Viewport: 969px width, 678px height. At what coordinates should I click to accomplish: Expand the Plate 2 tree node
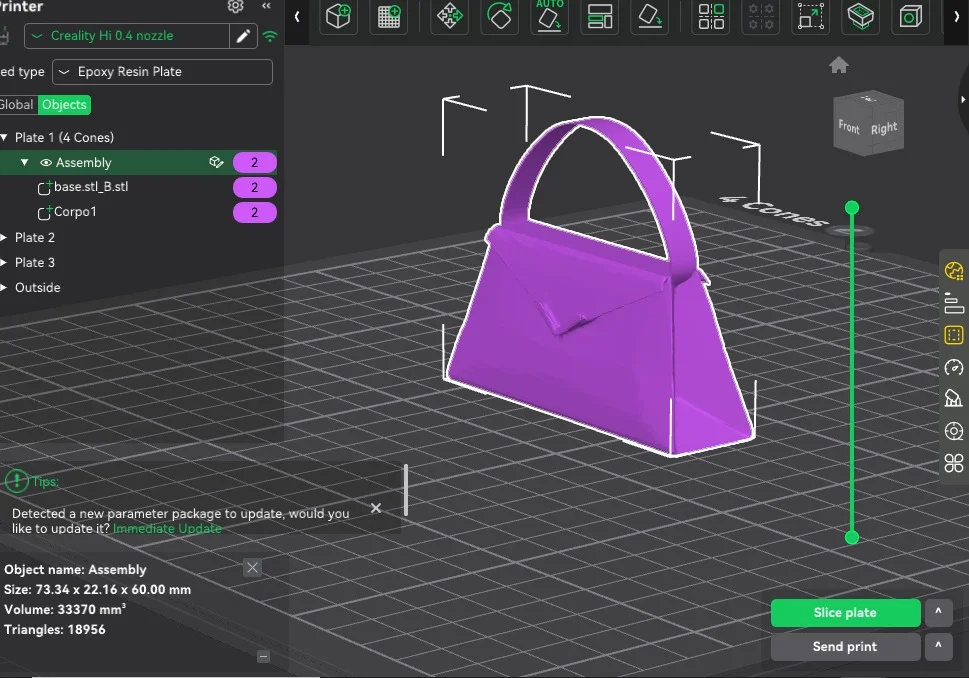pyautogui.click(x=6, y=238)
